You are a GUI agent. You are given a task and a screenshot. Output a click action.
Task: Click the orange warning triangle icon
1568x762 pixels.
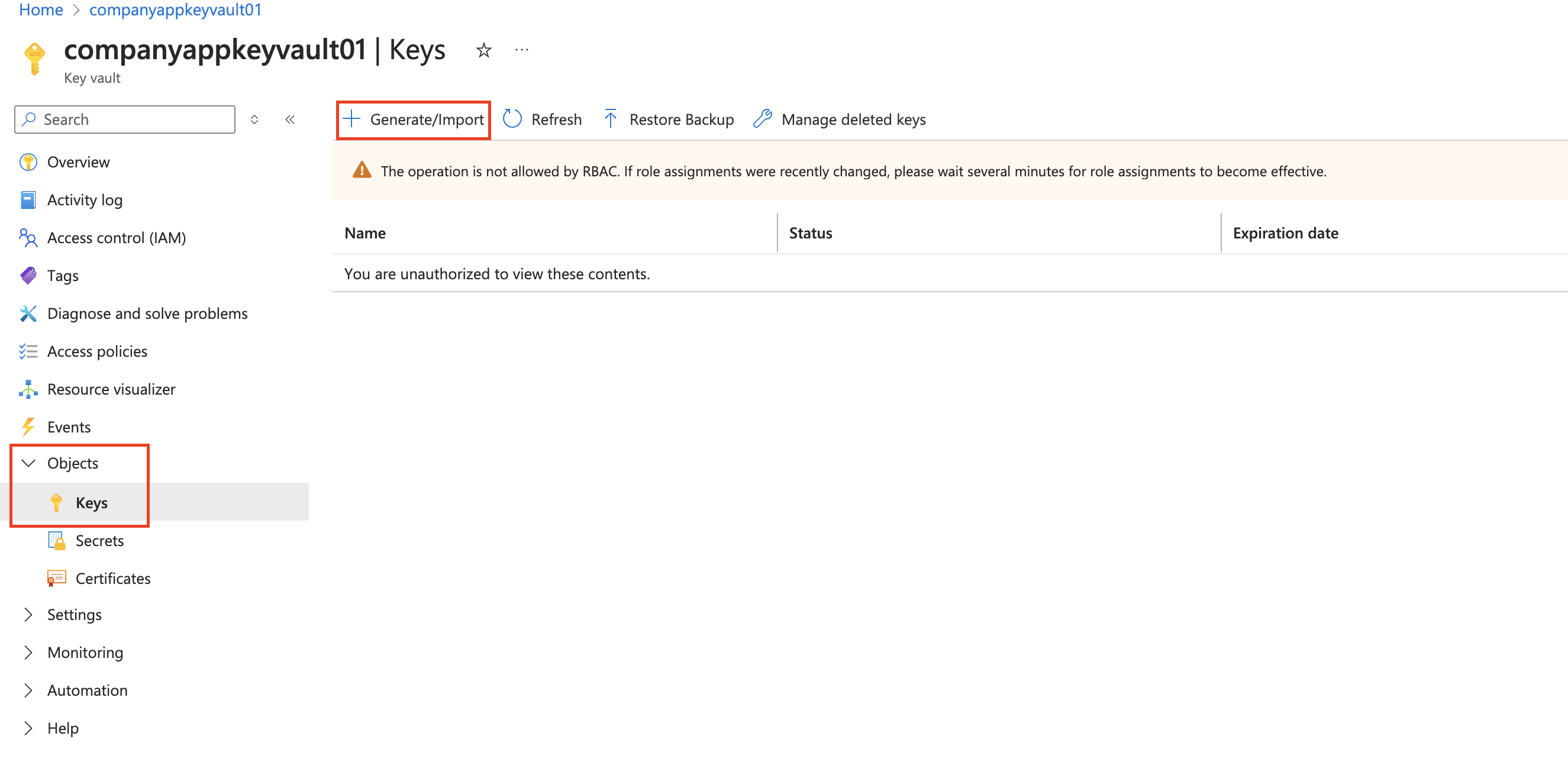(362, 170)
